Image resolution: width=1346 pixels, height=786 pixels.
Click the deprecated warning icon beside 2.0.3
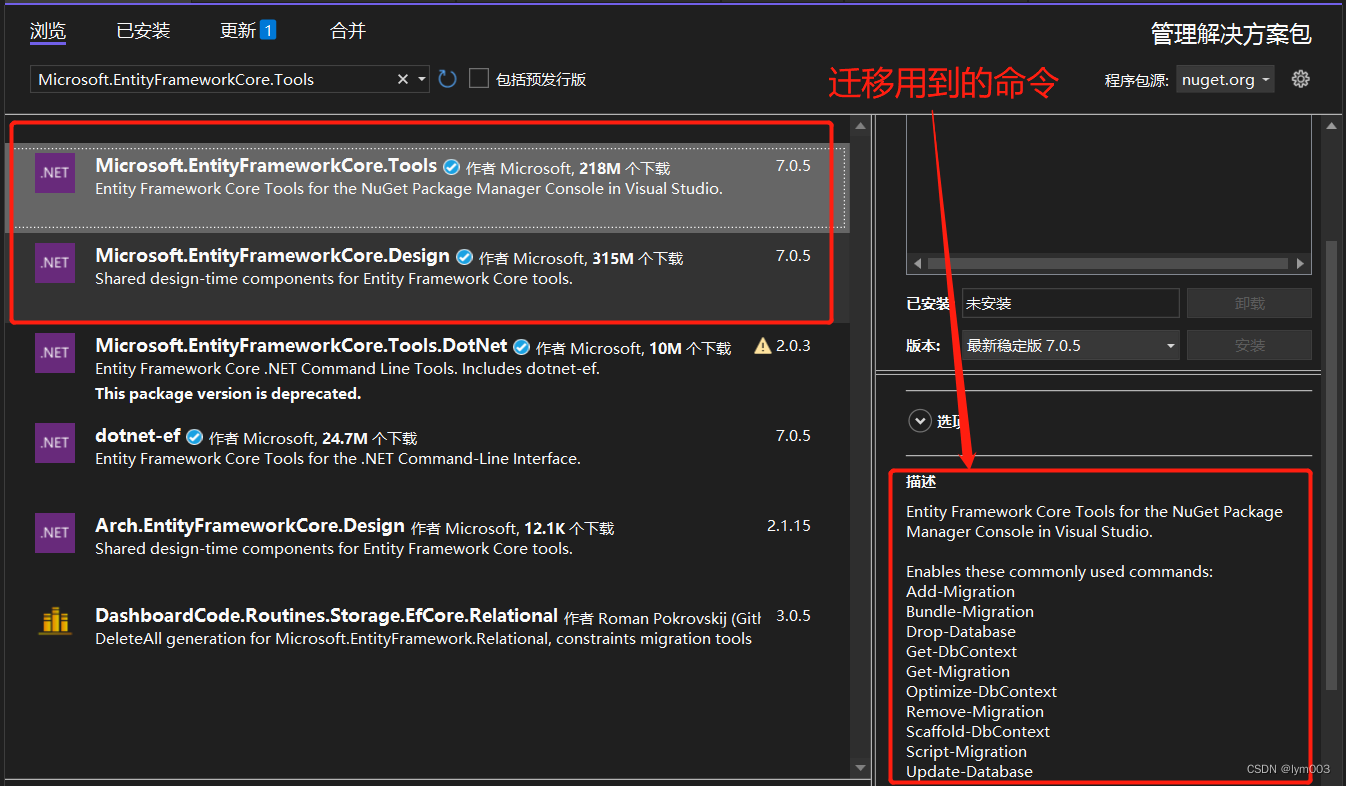pos(763,346)
